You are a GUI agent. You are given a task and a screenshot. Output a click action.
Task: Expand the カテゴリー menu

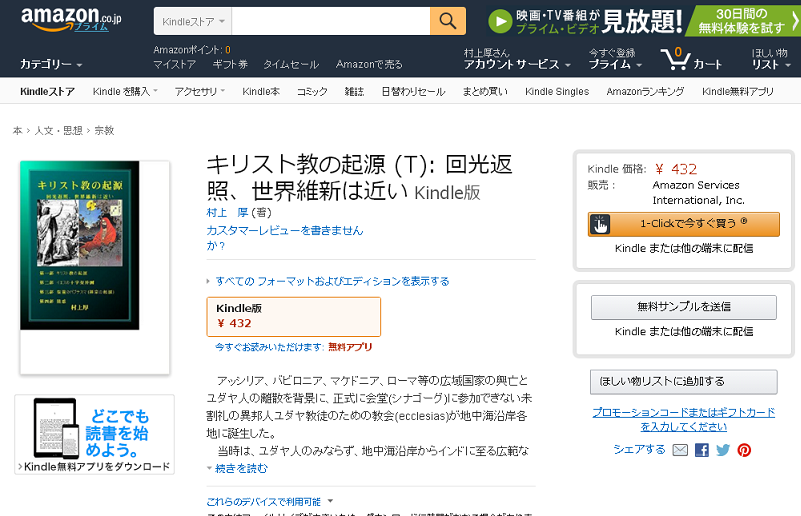tap(51, 64)
